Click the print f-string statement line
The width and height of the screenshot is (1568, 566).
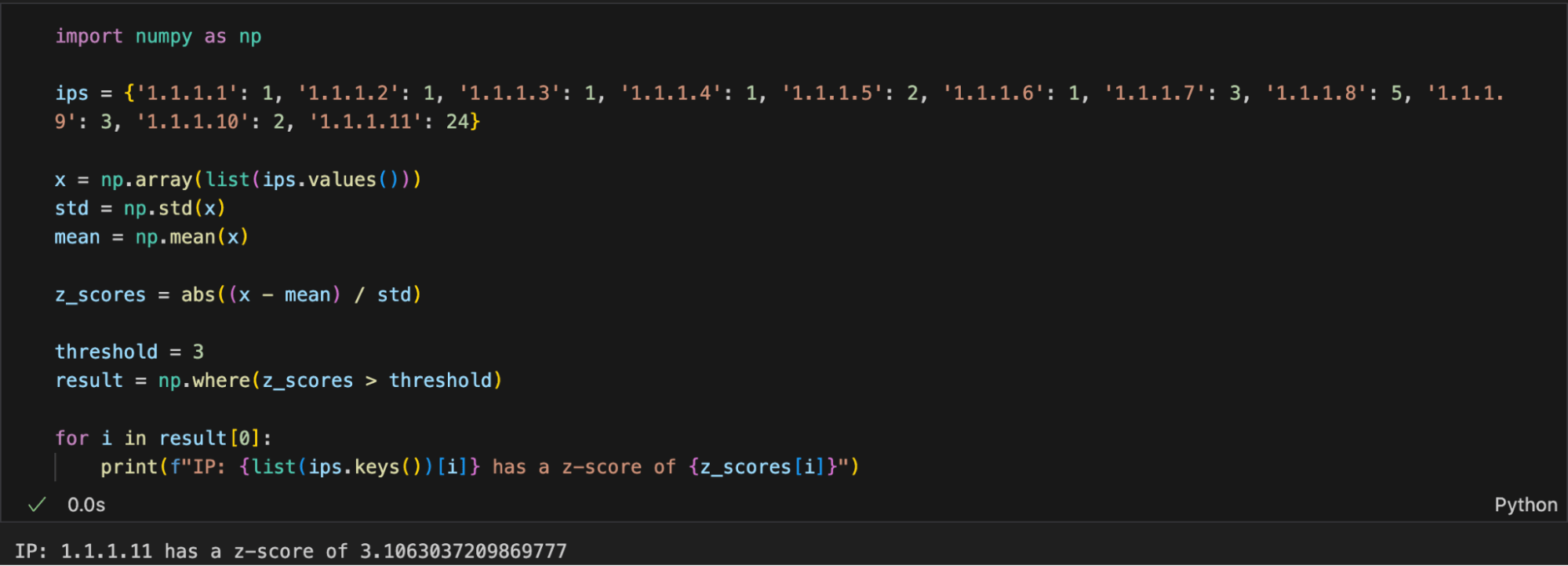tap(480, 467)
